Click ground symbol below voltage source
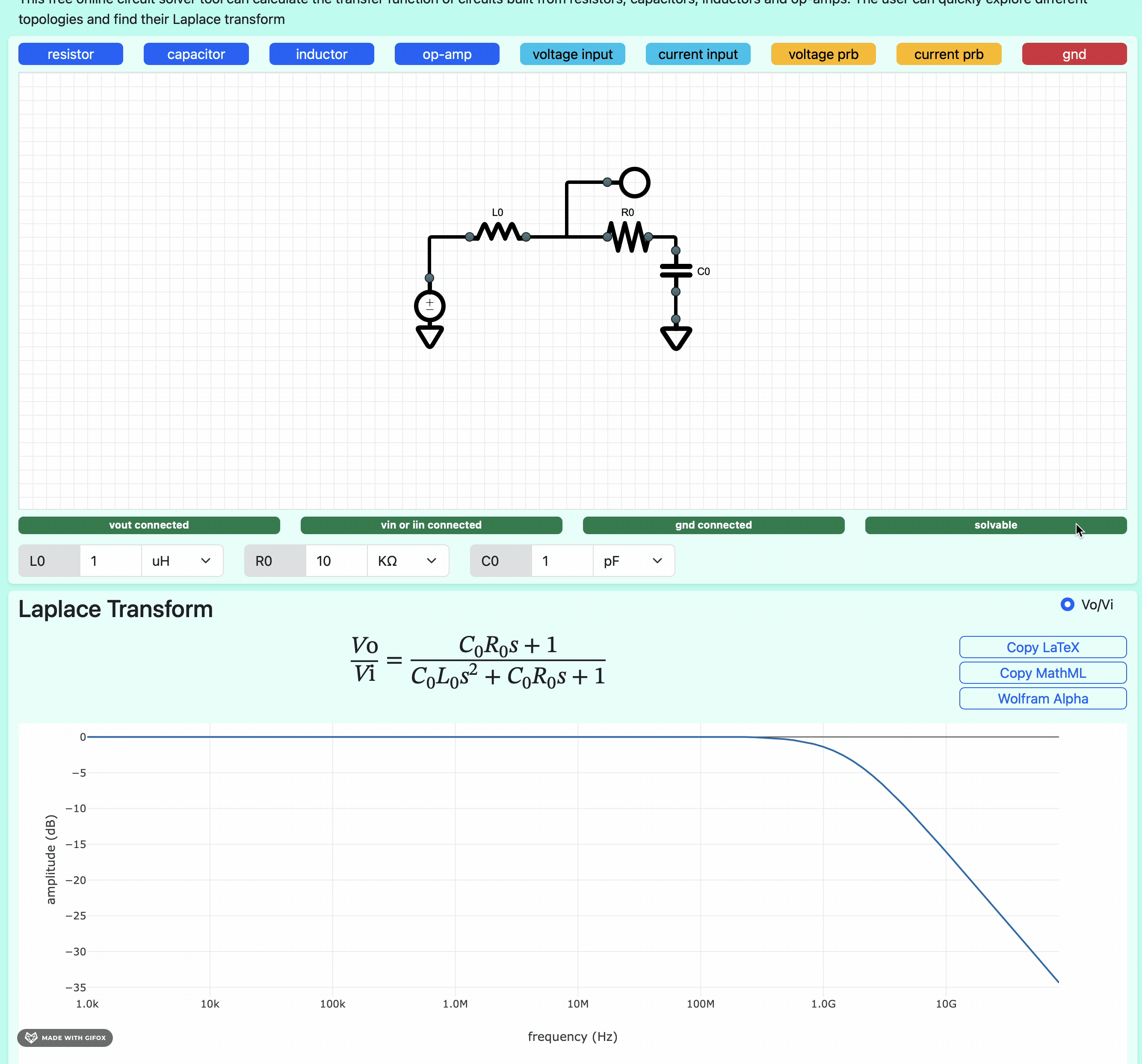 pyautogui.click(x=429, y=337)
